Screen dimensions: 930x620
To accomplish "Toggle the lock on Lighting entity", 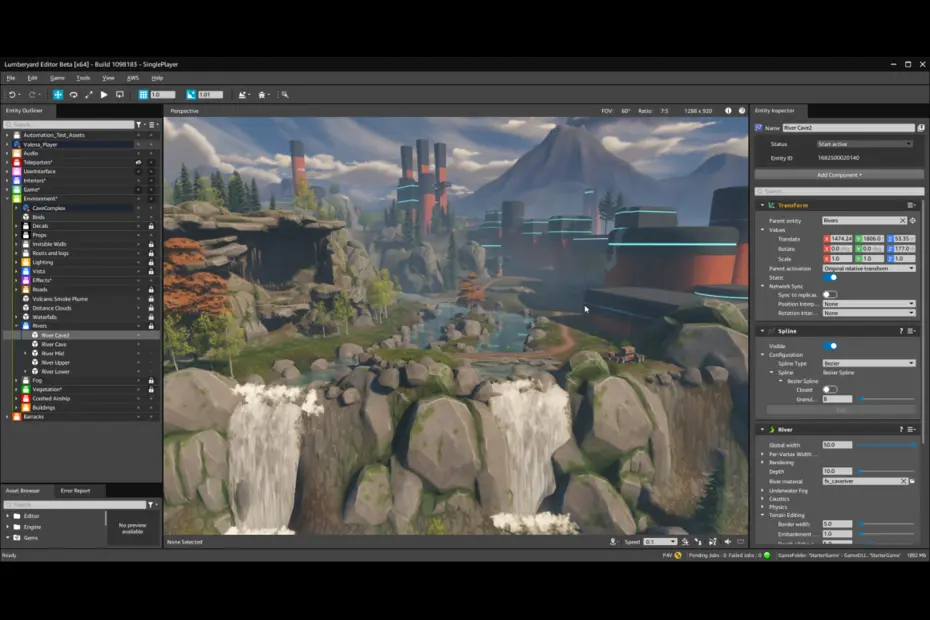I will point(151,262).
